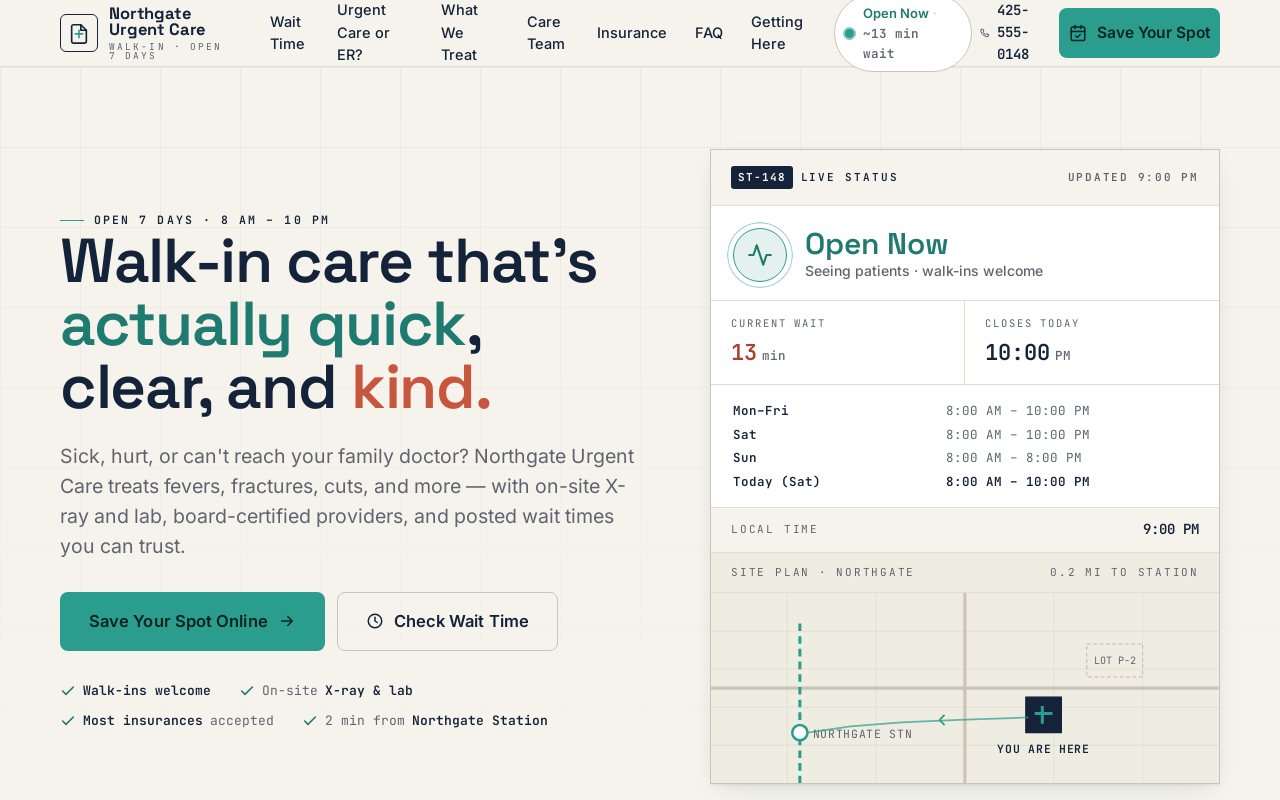Open the Wait Time nav item
This screenshot has height=800, width=1280.
287,33
